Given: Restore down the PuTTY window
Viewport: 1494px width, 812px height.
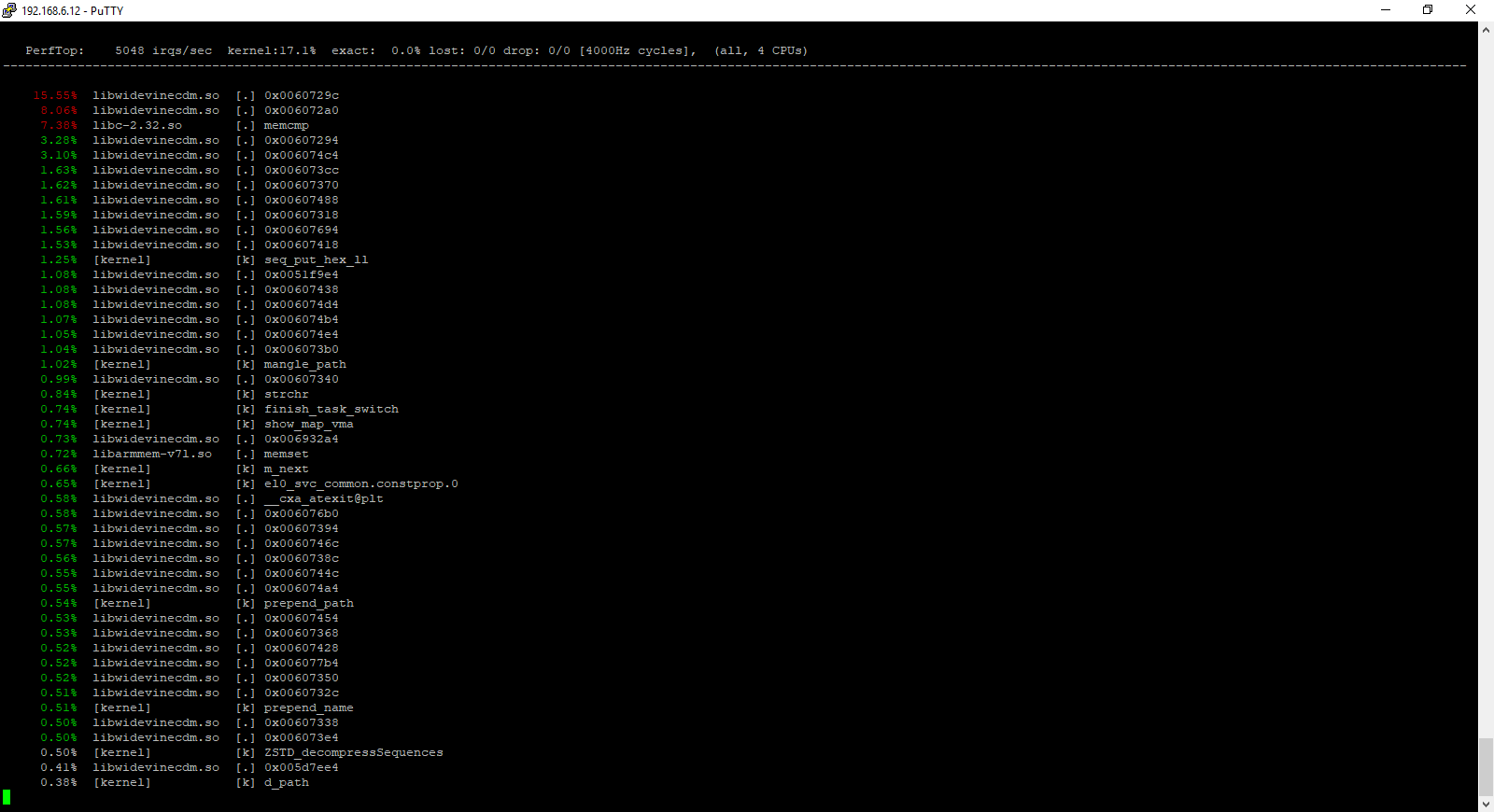Looking at the screenshot, I should click(x=1428, y=10).
